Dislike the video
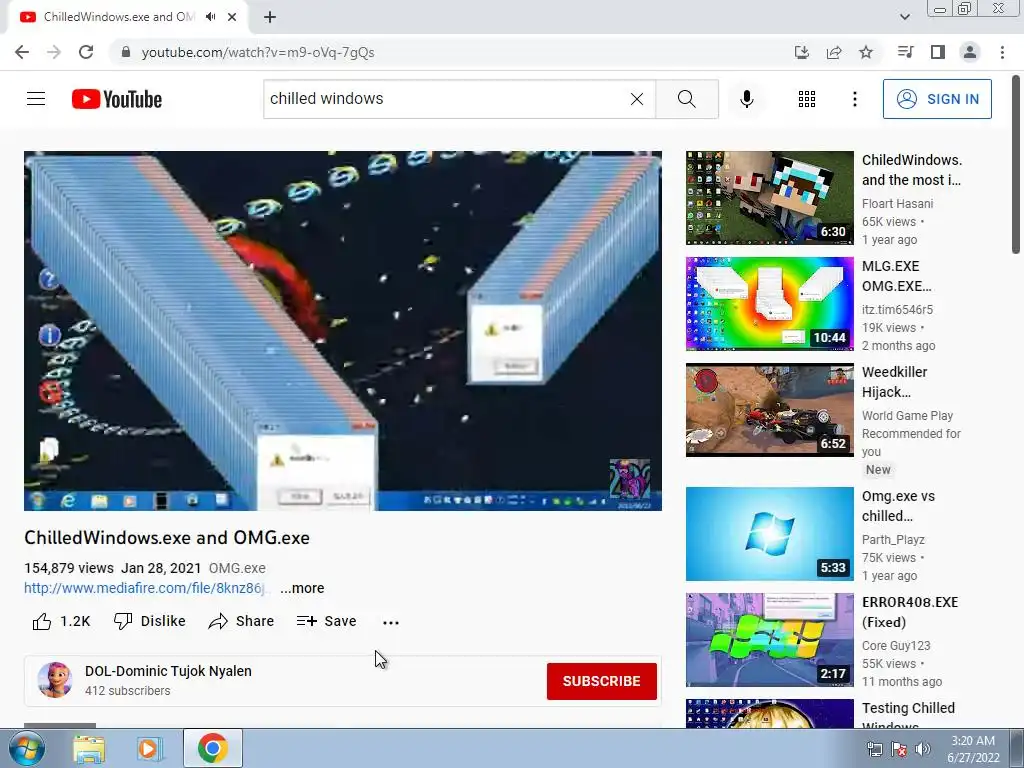 [150, 621]
